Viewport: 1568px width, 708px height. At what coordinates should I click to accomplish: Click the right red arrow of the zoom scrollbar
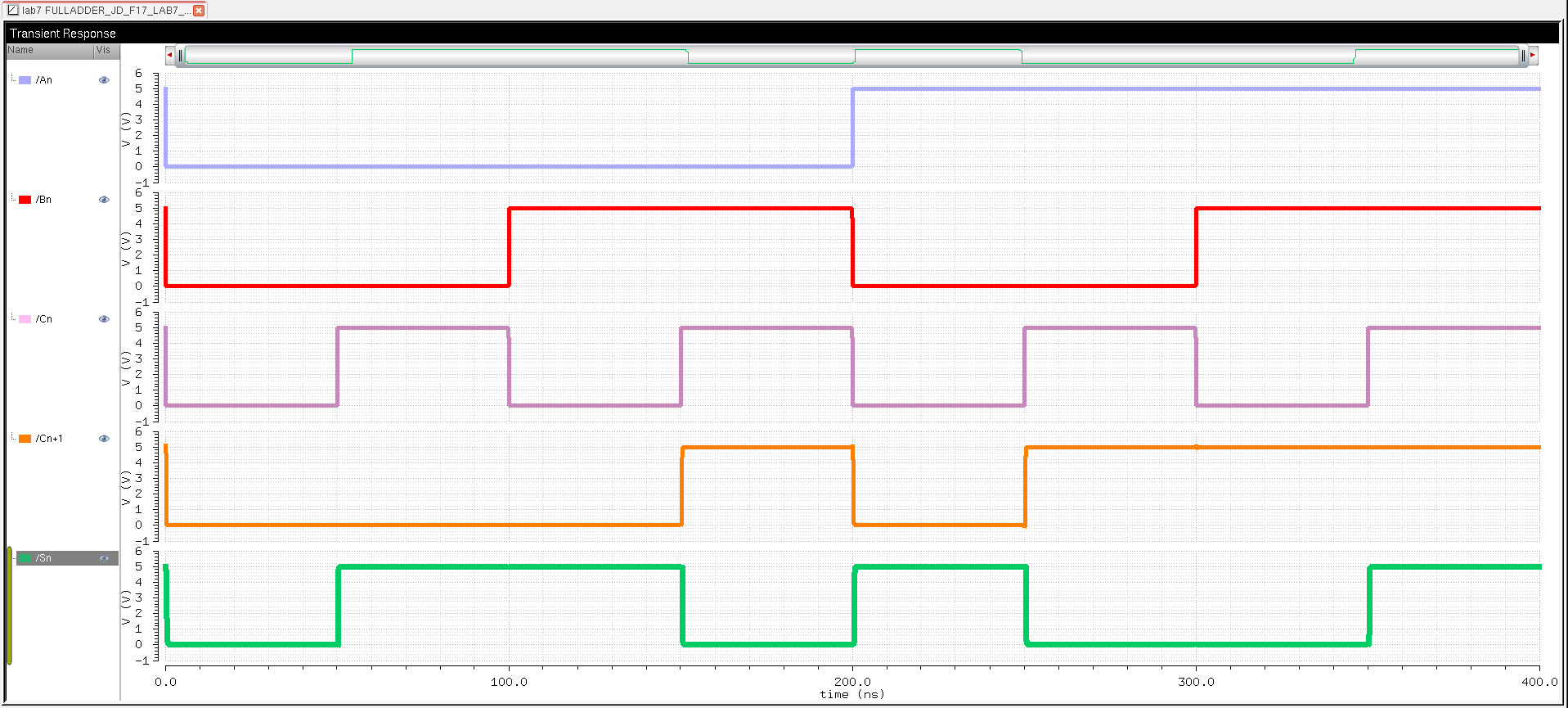(x=1533, y=56)
